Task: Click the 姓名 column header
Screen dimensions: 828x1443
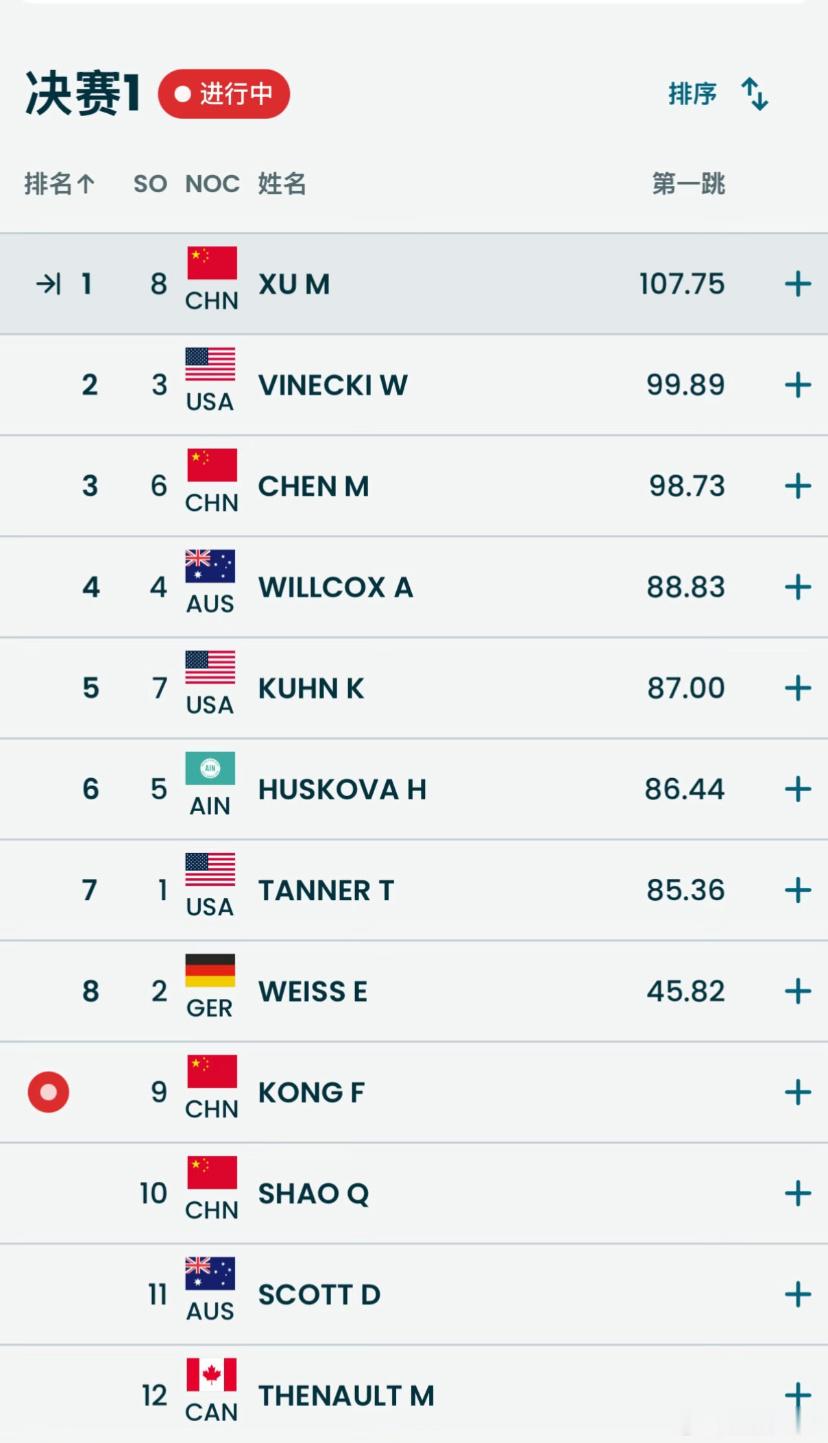Action: [282, 184]
